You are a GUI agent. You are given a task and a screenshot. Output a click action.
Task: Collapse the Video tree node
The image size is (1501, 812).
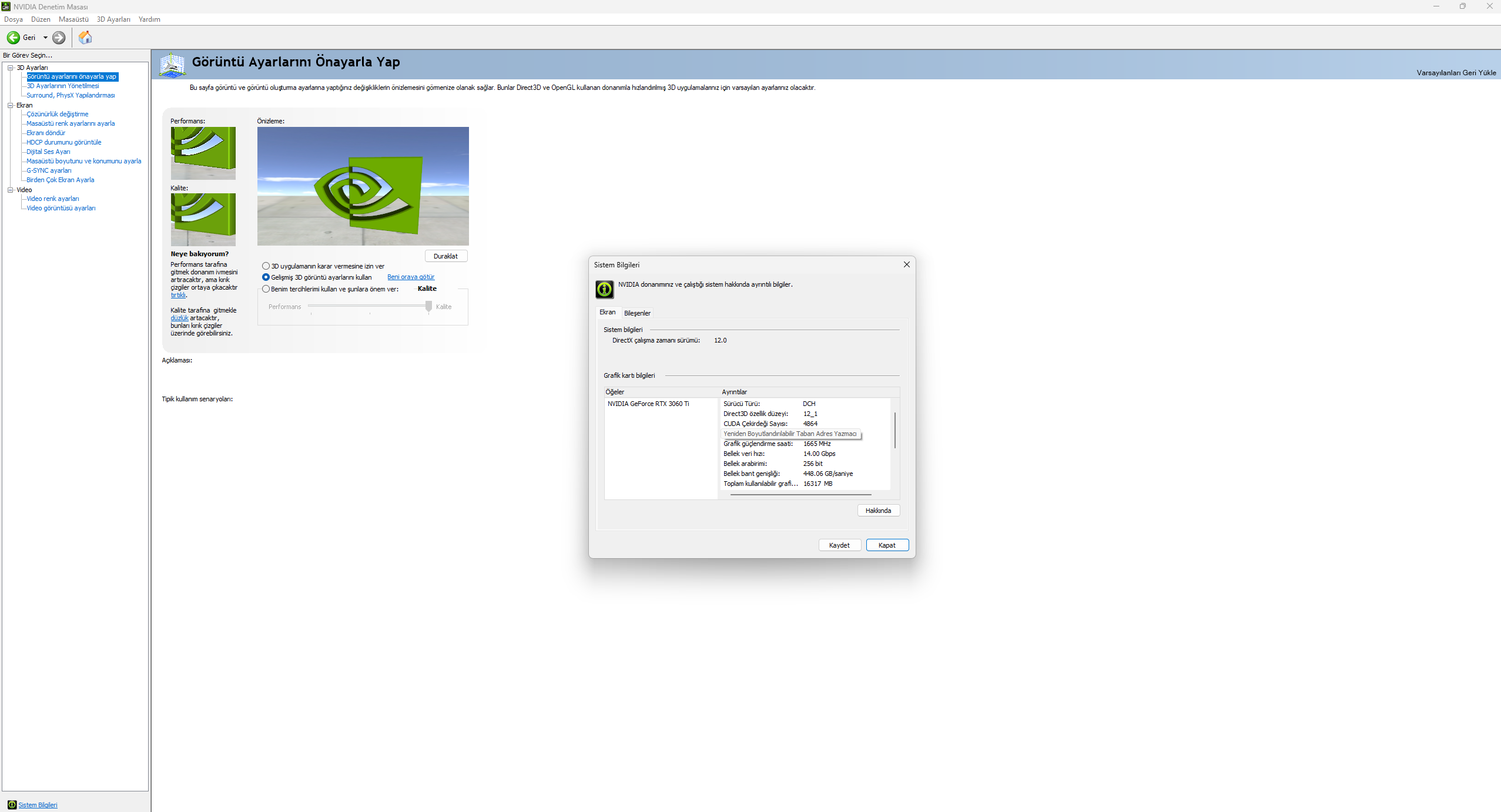coord(10,190)
